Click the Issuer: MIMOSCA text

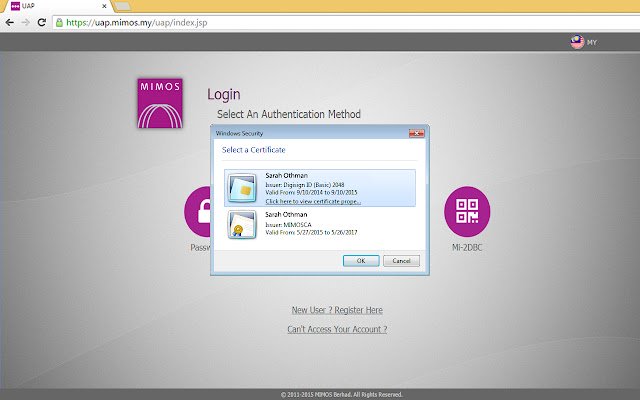click(x=288, y=224)
